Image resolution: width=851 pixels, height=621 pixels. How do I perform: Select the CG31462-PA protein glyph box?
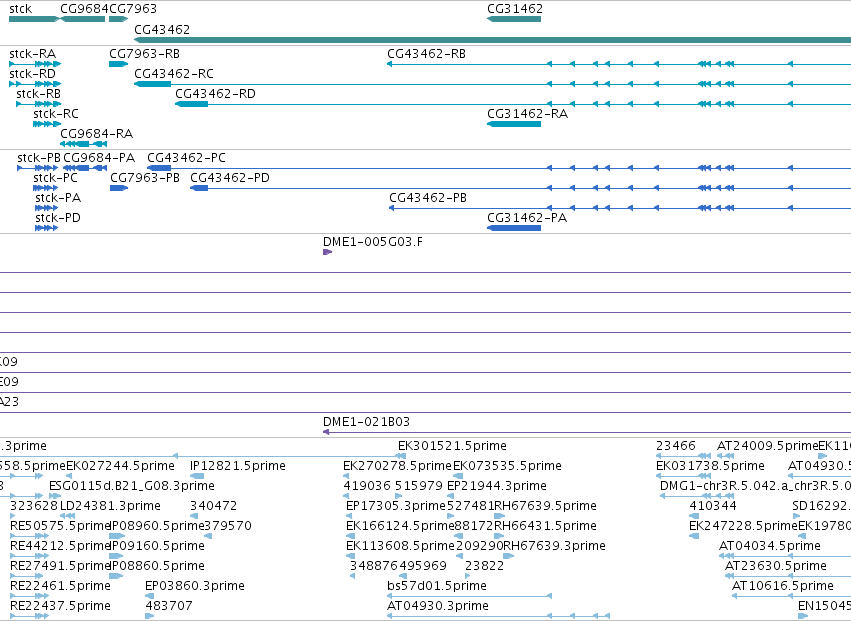(514, 228)
